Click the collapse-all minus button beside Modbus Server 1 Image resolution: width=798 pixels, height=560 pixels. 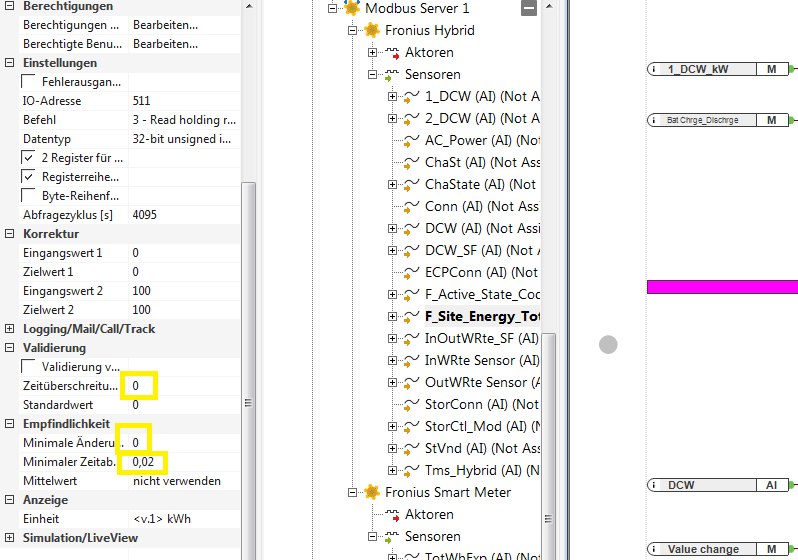point(529,8)
